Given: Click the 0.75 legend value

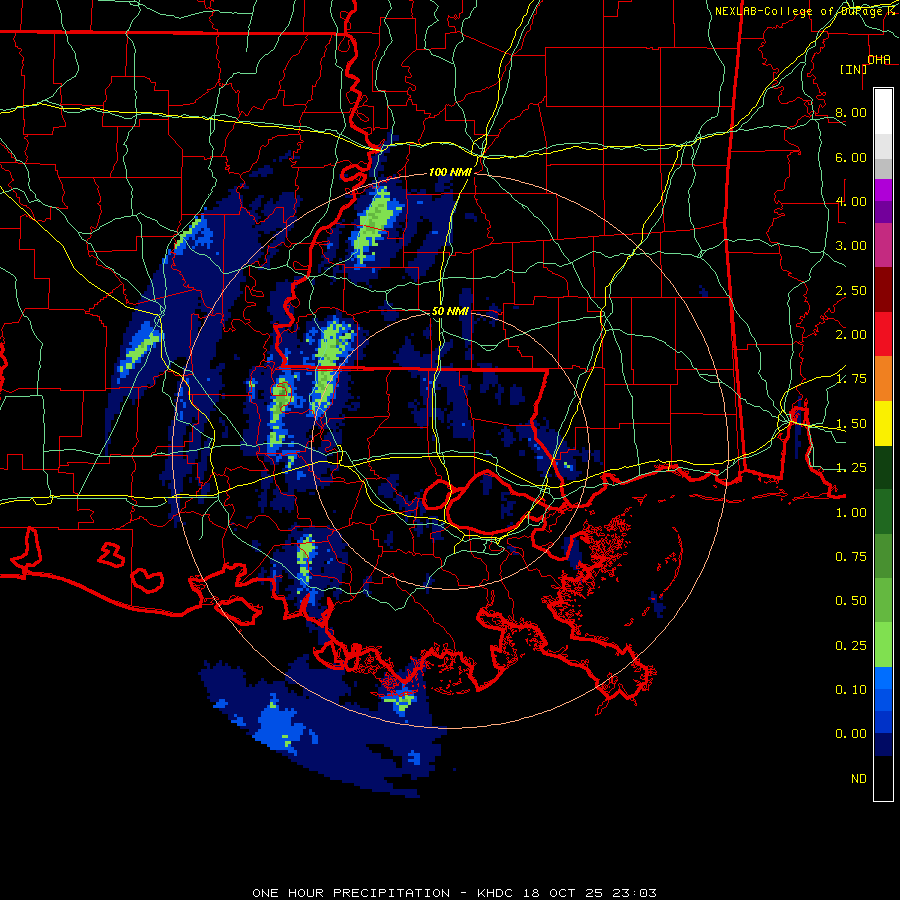Looking at the screenshot, I should click(x=851, y=557).
